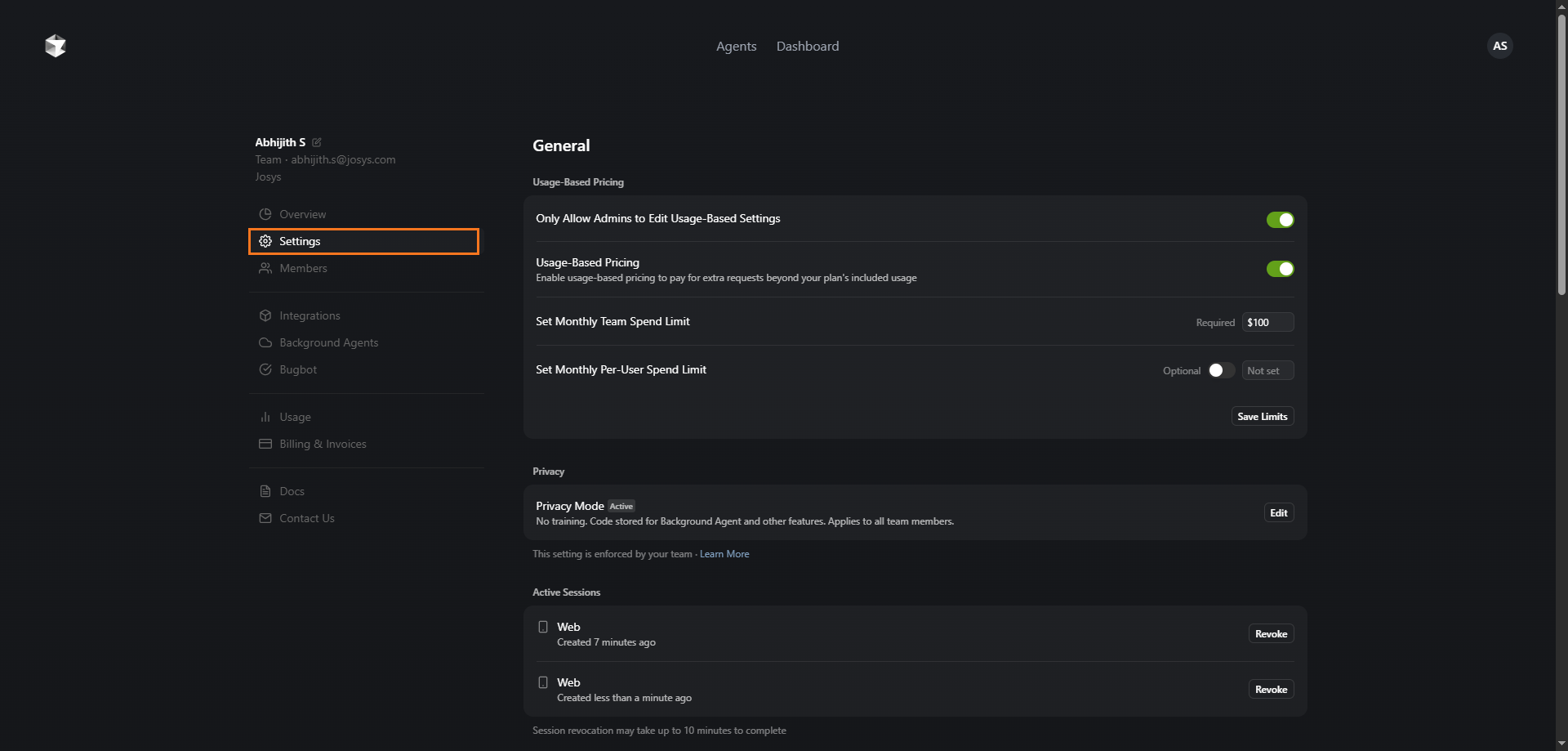Follow the Learn More link
This screenshot has height=751, width=1568.
724,554
